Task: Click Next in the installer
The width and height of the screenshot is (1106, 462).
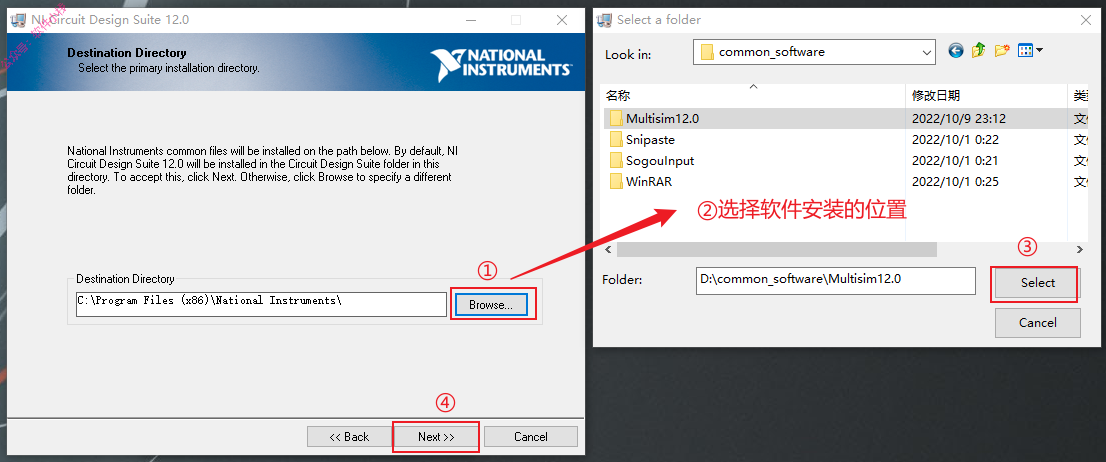Action: click(x=436, y=437)
